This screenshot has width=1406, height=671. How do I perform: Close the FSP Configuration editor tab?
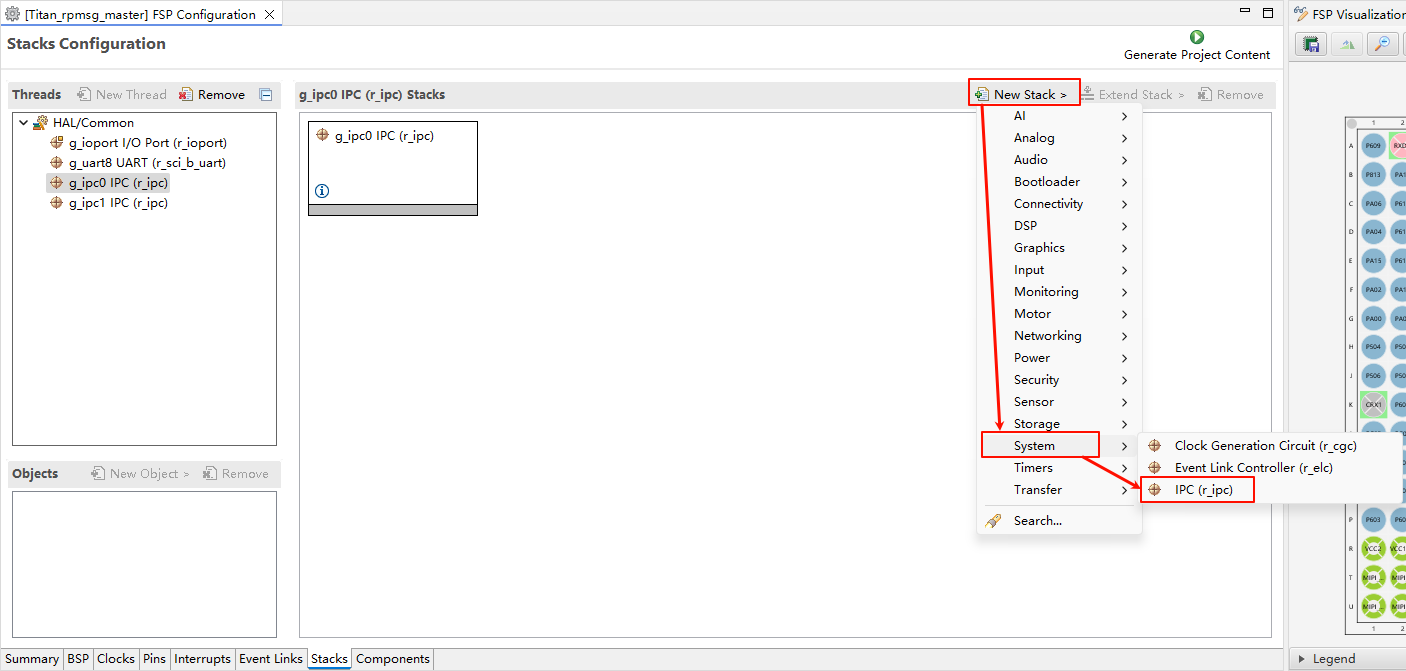point(269,15)
